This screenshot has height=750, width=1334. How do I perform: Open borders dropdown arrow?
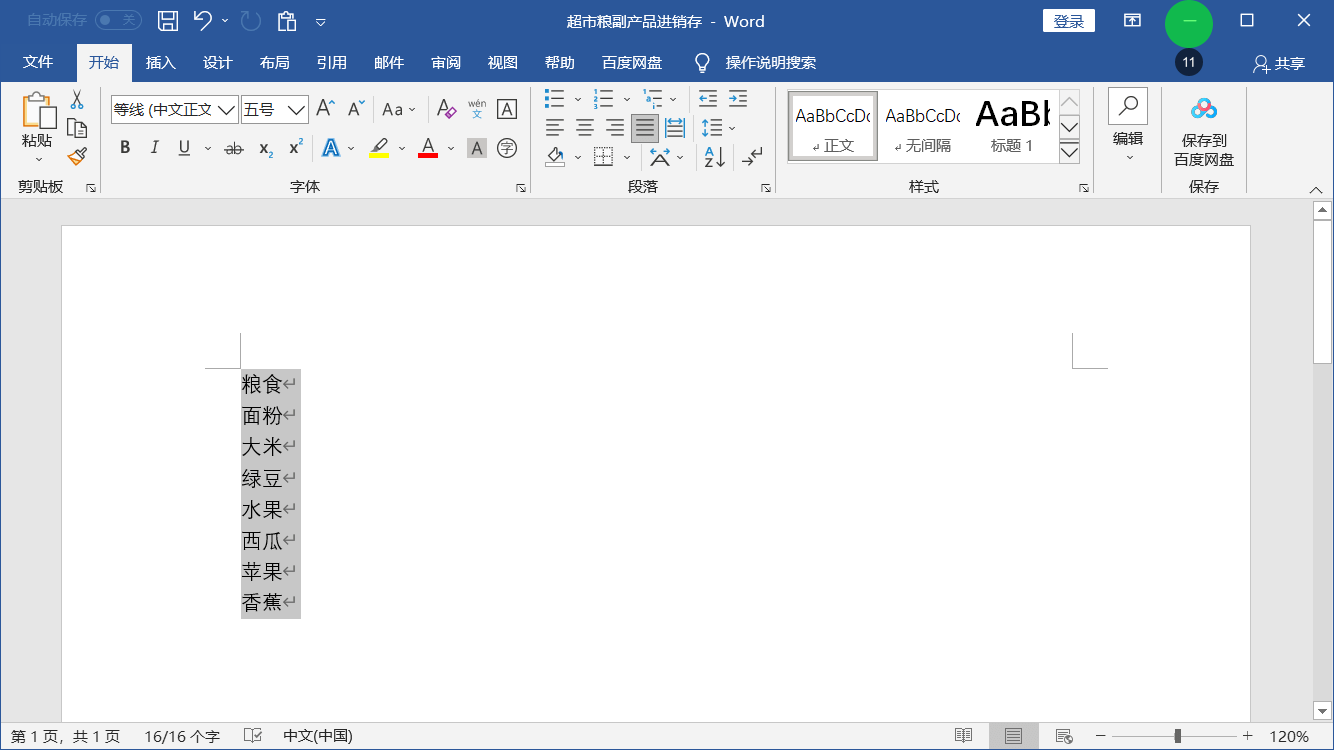point(627,157)
